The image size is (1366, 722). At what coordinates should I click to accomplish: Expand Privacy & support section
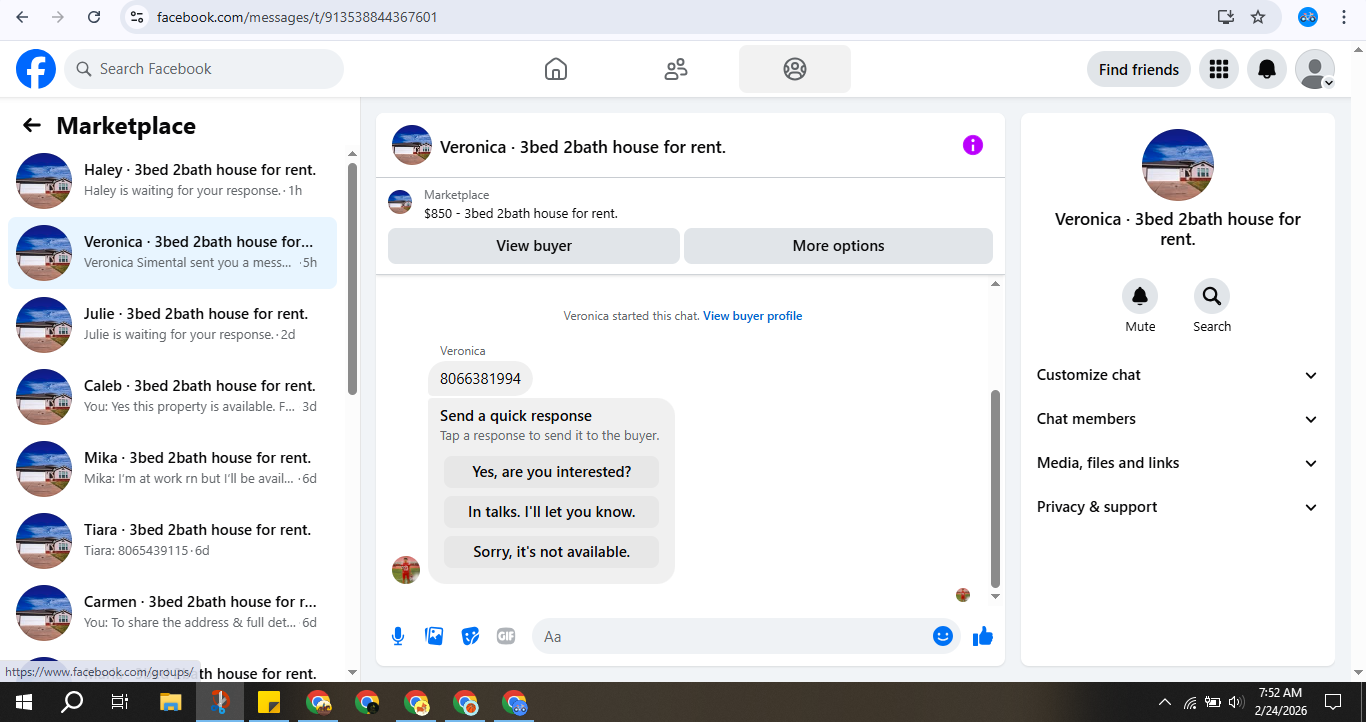1178,507
